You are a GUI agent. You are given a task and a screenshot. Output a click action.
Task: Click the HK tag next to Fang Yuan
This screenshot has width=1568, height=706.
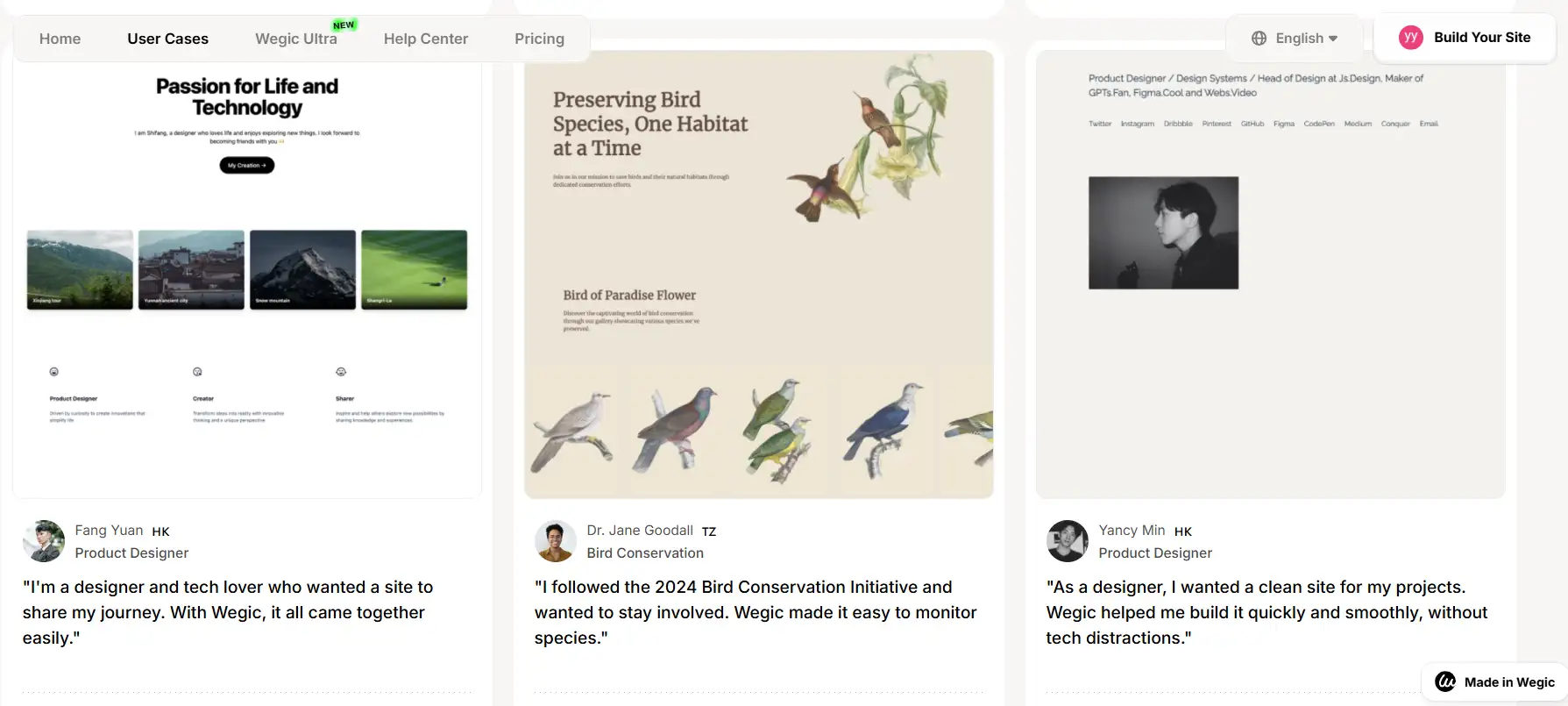coord(160,531)
